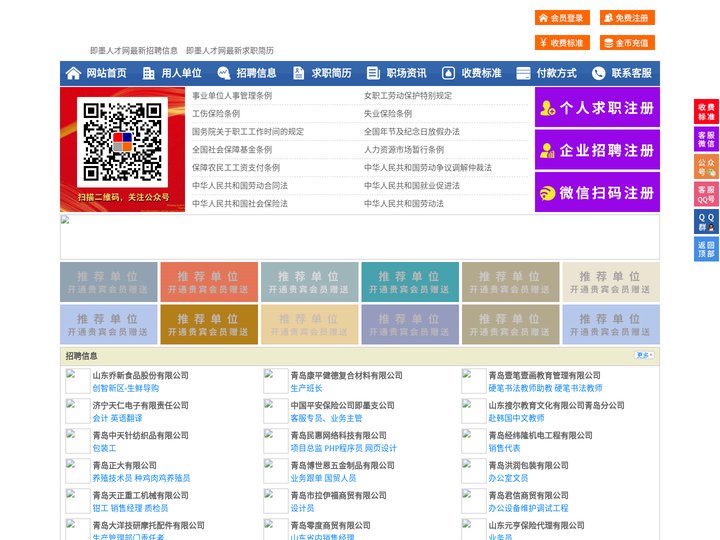Open 中华人民共和国劳动合同法 link
Image resolution: width=720 pixels, height=540 pixels.
[x=240, y=186]
